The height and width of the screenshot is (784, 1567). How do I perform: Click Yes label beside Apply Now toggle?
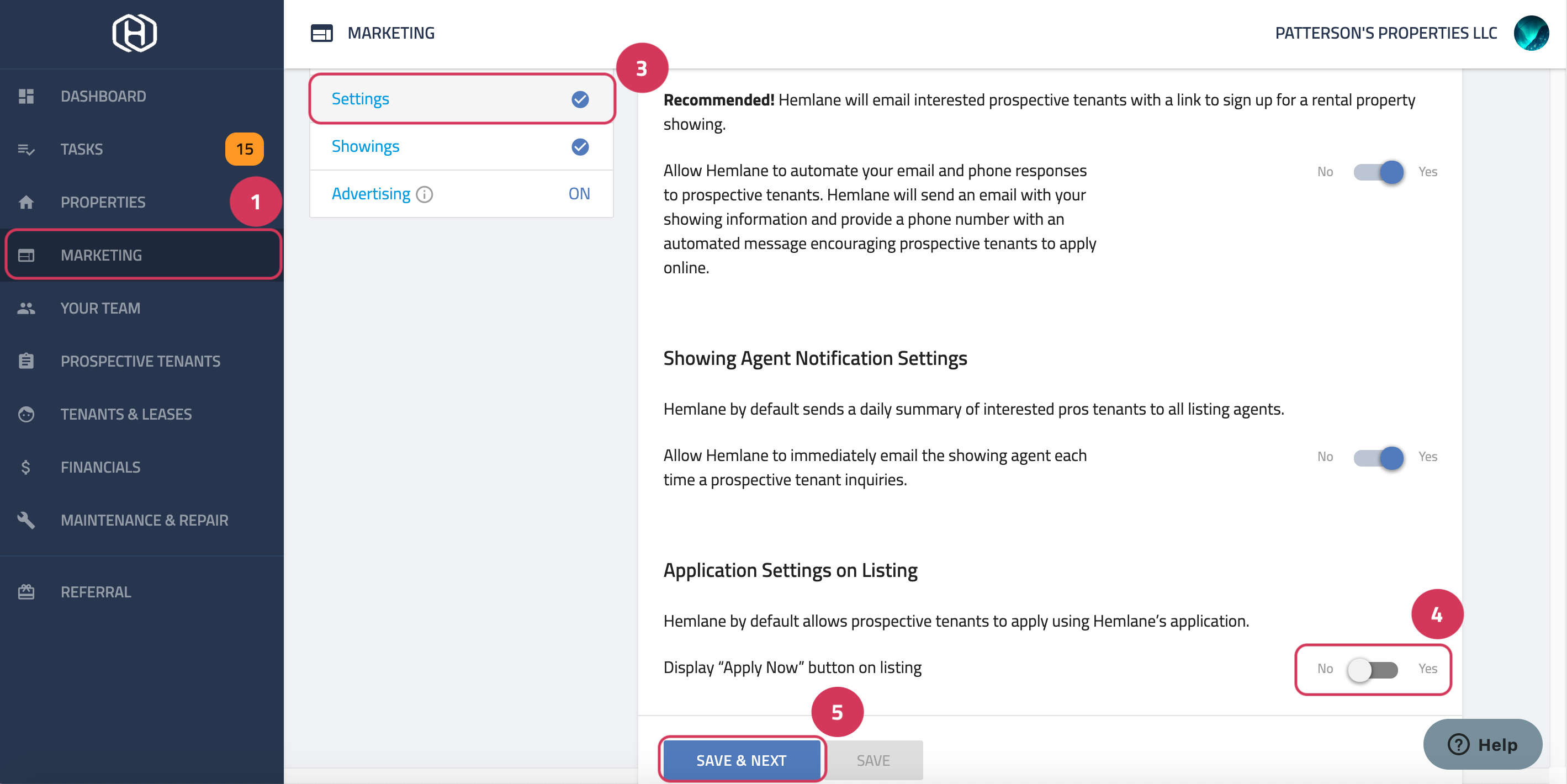tap(1427, 669)
